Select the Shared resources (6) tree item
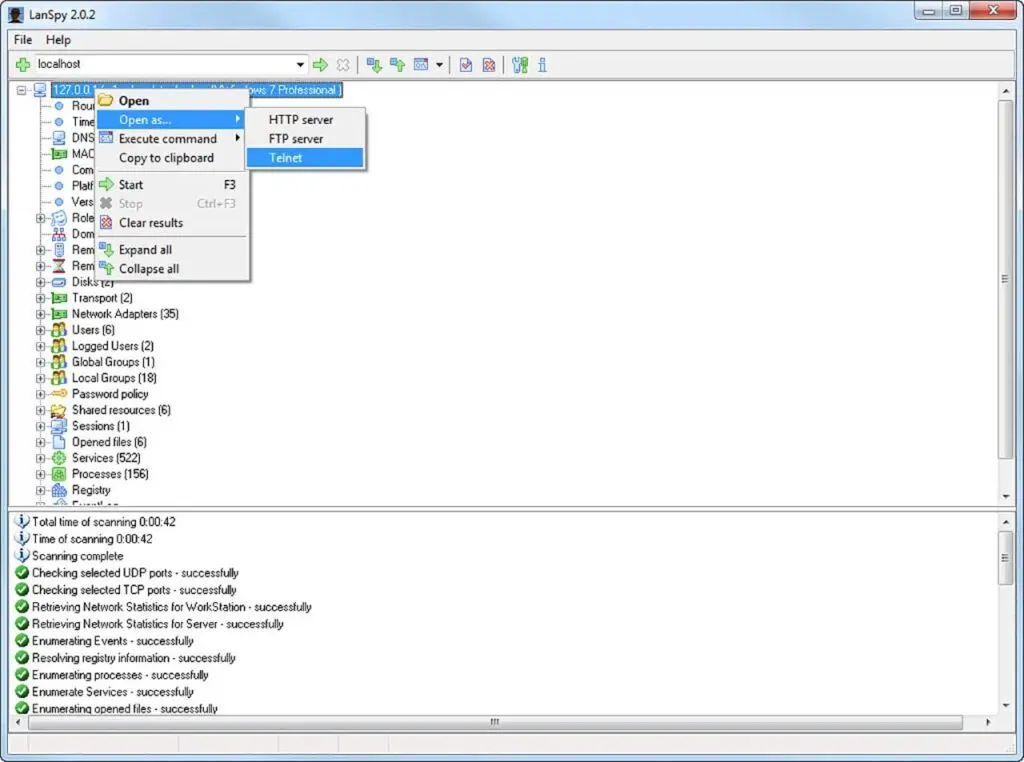 [121, 410]
